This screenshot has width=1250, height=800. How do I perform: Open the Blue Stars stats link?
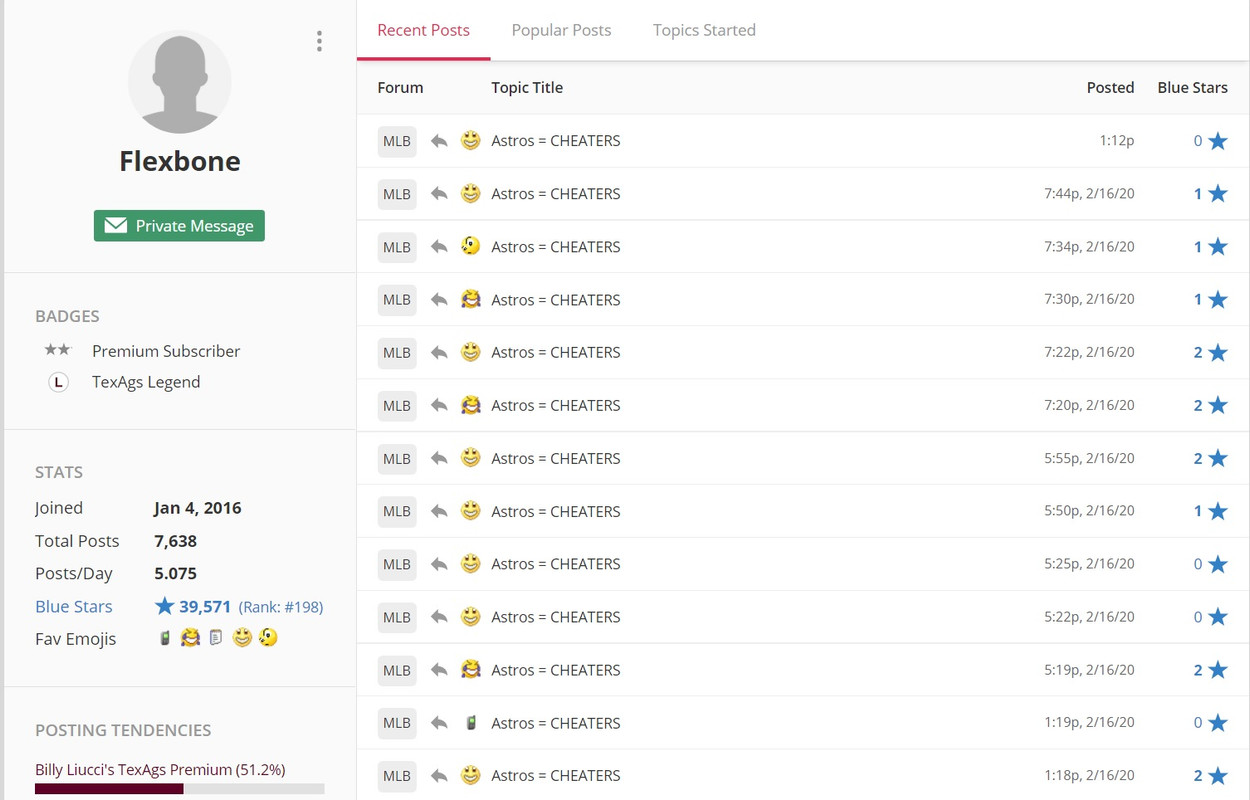point(74,606)
